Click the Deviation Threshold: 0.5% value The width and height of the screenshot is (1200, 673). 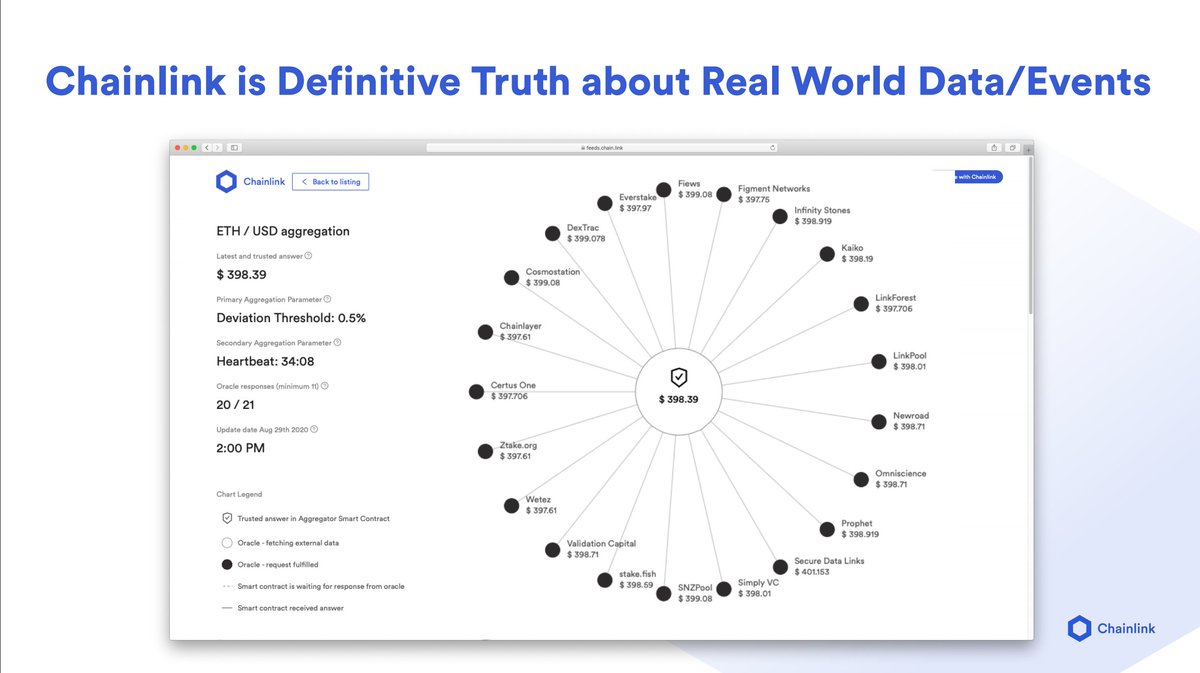tap(291, 318)
